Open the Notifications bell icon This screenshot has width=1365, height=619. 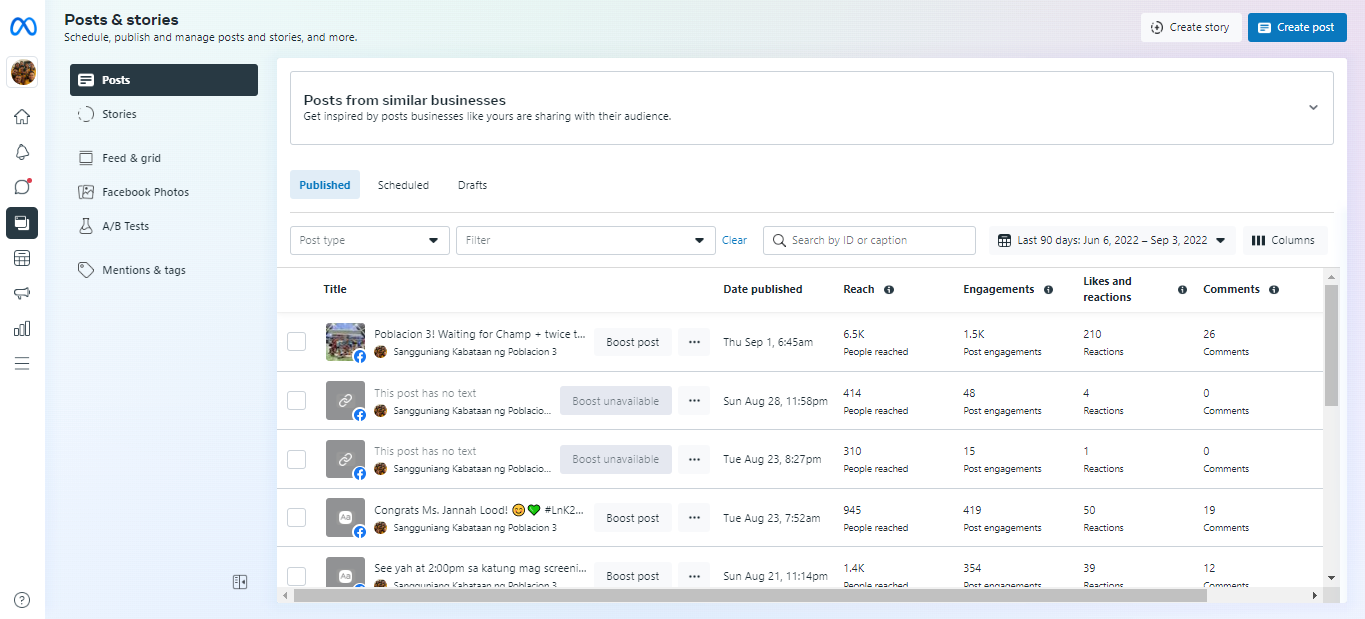point(22,152)
